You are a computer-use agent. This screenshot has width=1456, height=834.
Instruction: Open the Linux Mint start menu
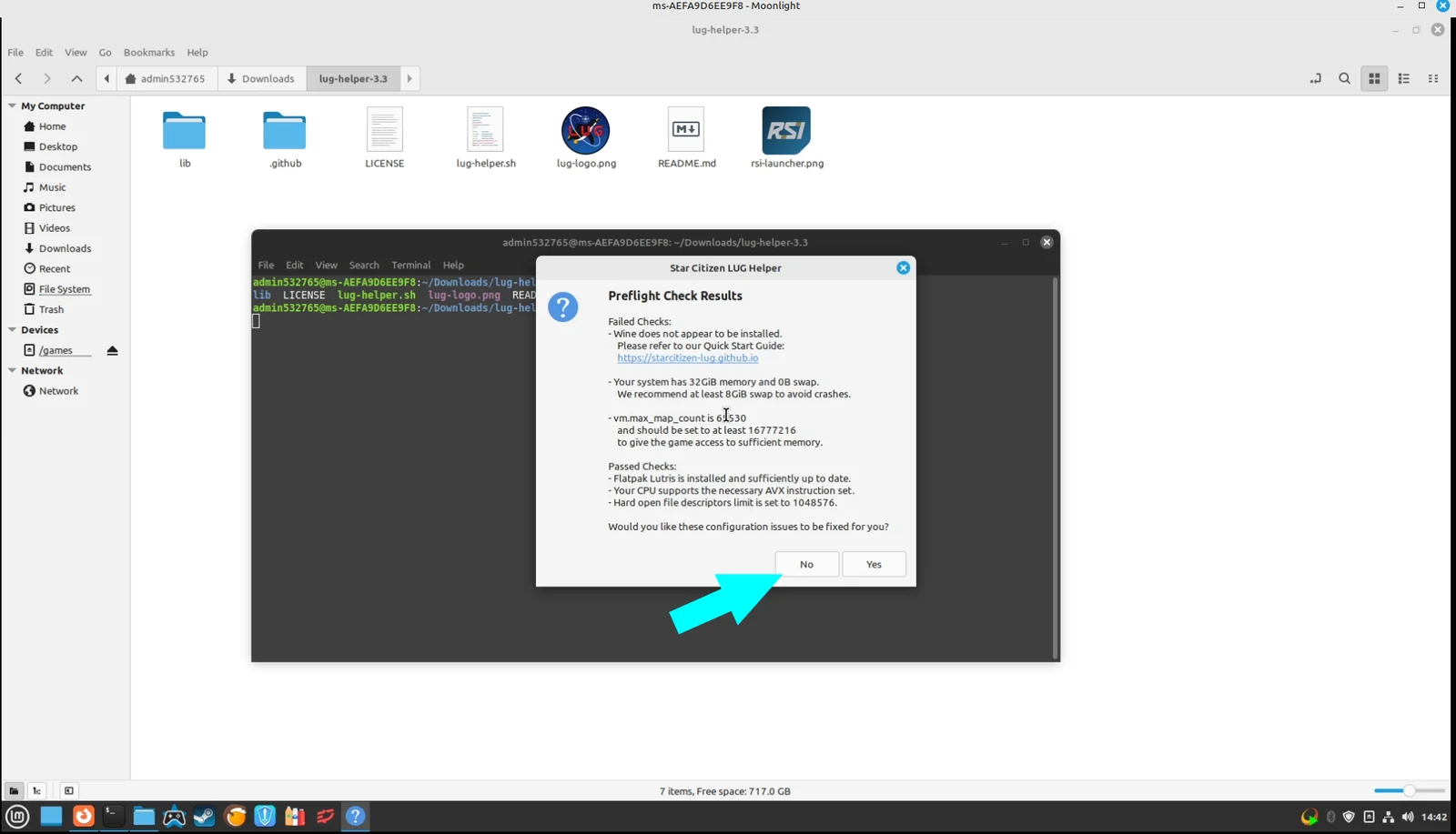(18, 816)
